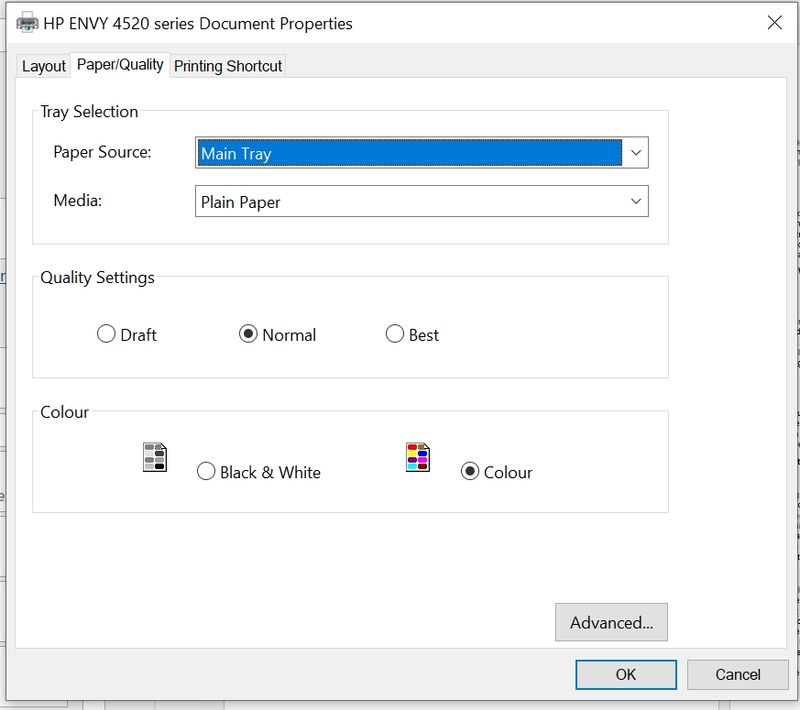Open the Paper Source dropdown arrow

(x=636, y=153)
